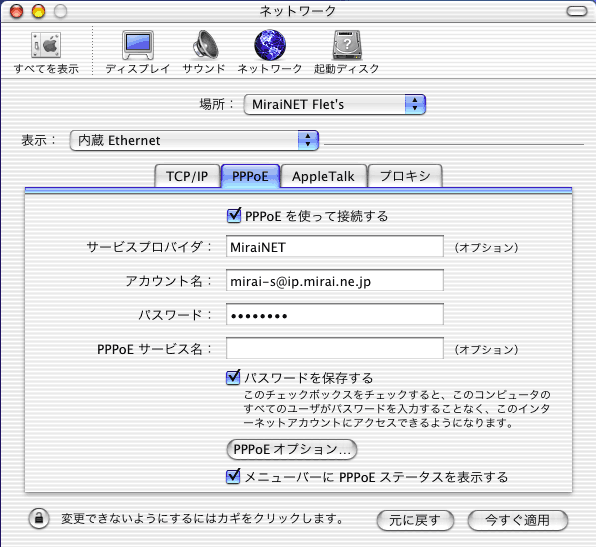This screenshot has height=547, width=596.
Task: Open PPPoE オプション... button
Action: [x=292, y=449]
